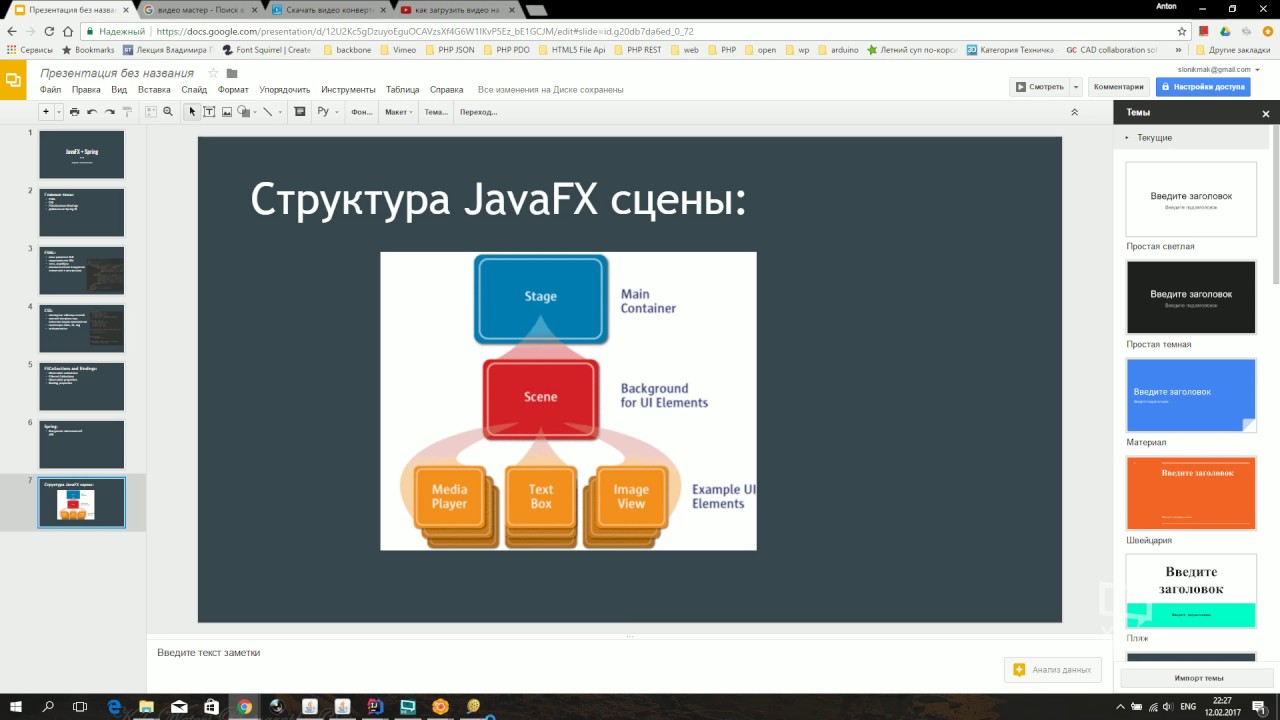Open the 'Макет' layout dropdown

coord(399,112)
